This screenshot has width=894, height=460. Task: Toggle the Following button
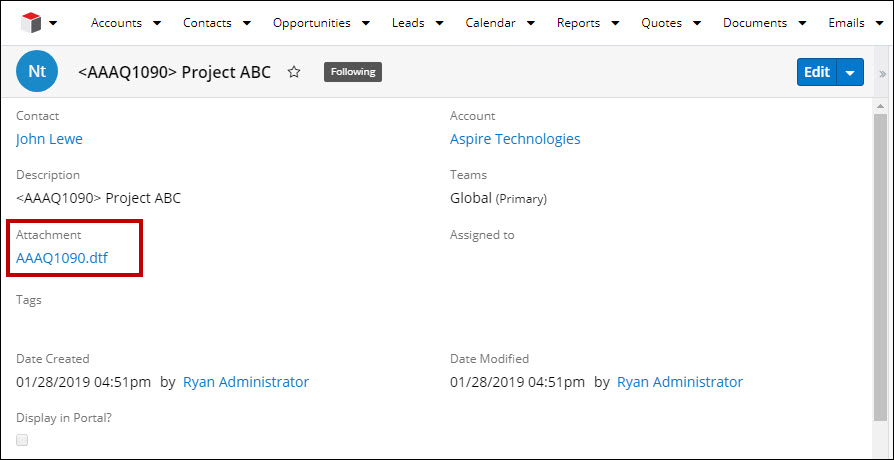pos(352,72)
